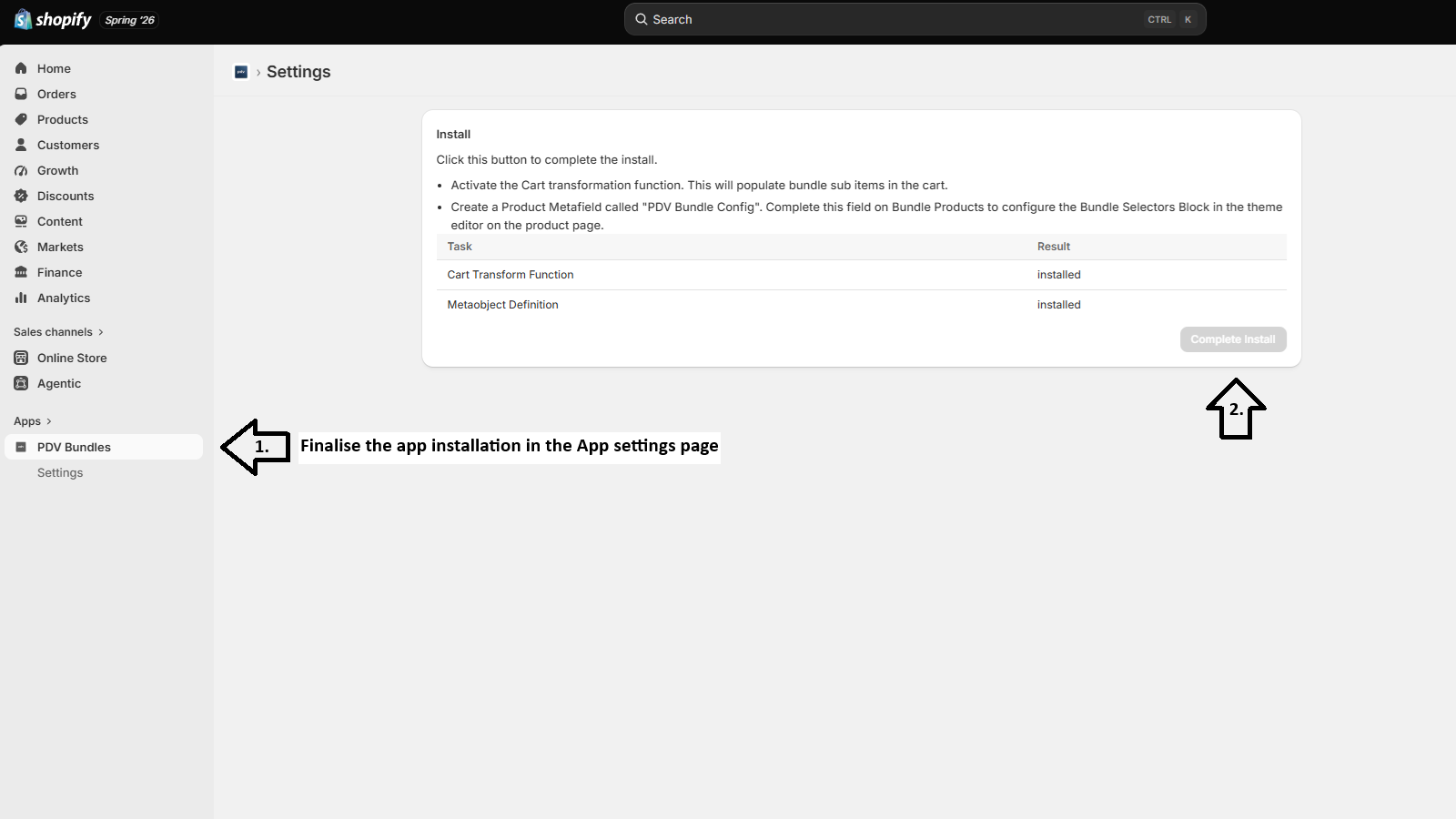Click the Home house icon
The height and width of the screenshot is (819, 1456).
click(x=21, y=68)
